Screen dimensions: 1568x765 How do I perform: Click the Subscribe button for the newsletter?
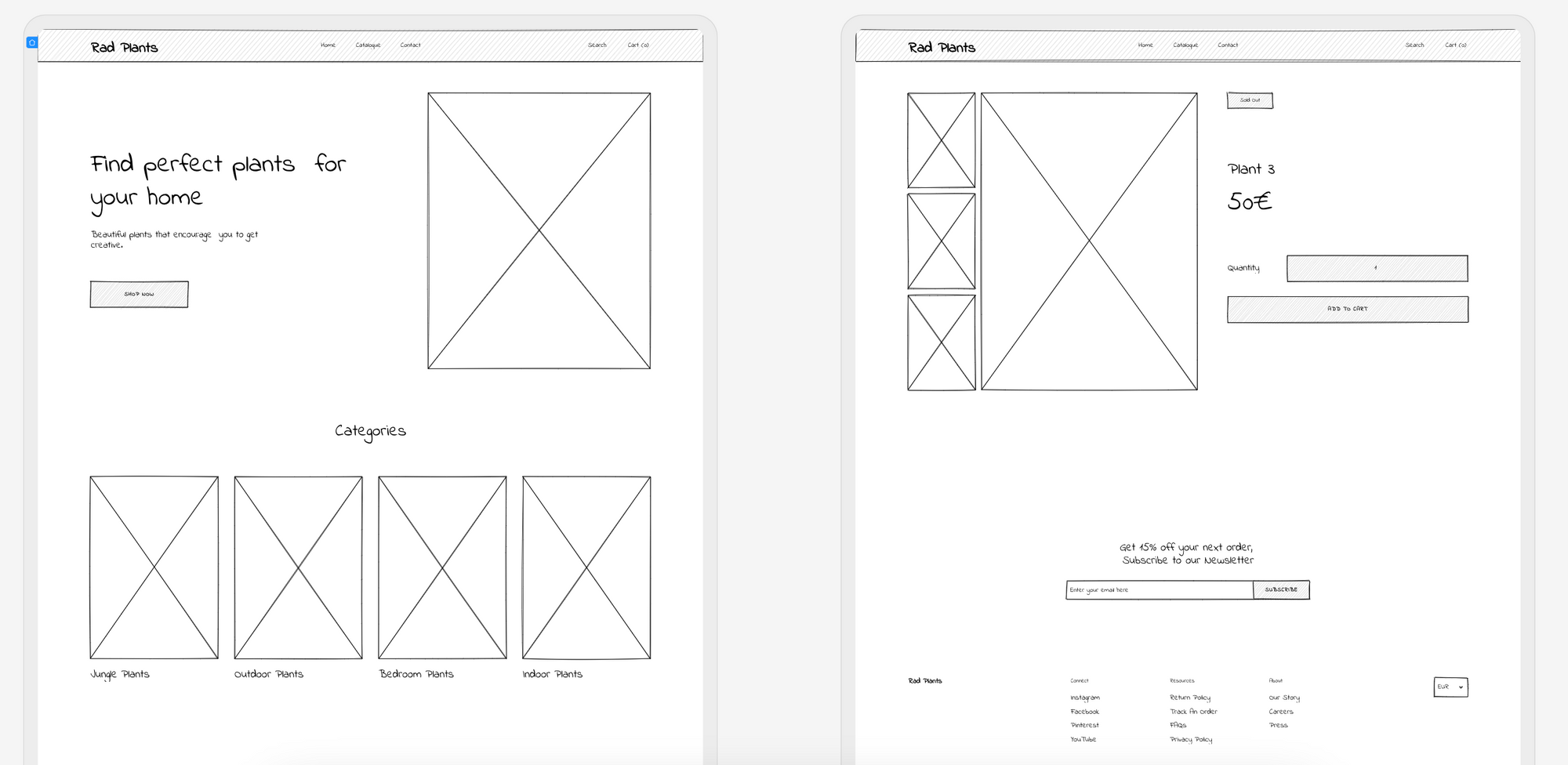point(1281,589)
